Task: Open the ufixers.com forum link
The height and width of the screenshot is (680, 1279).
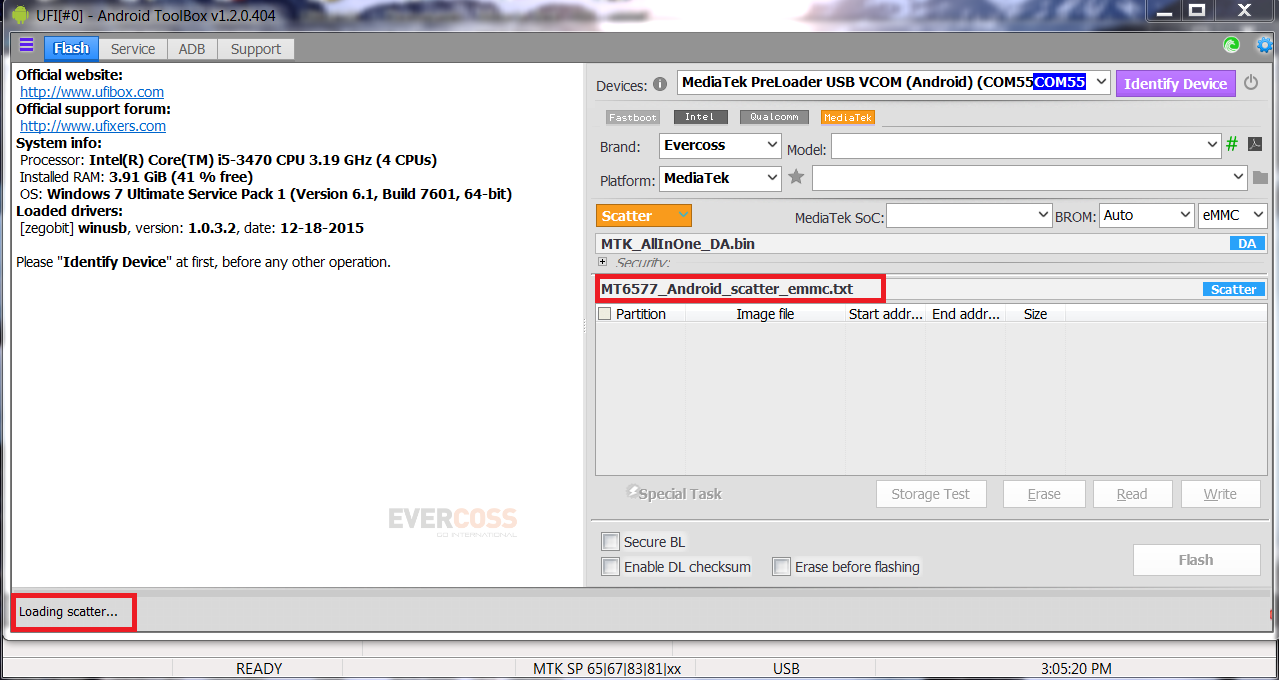Action: click(x=93, y=126)
